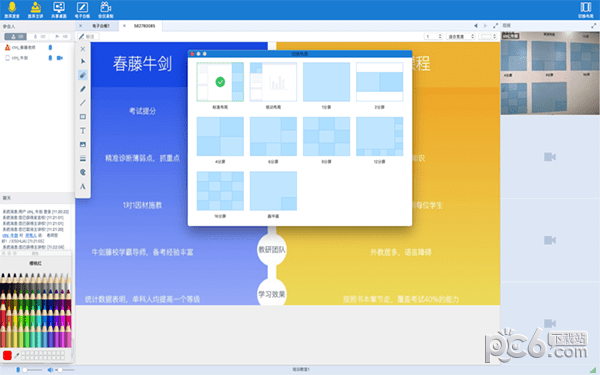Select the rectangle shape tool
This screenshot has width=600, height=375.
click(x=83, y=117)
